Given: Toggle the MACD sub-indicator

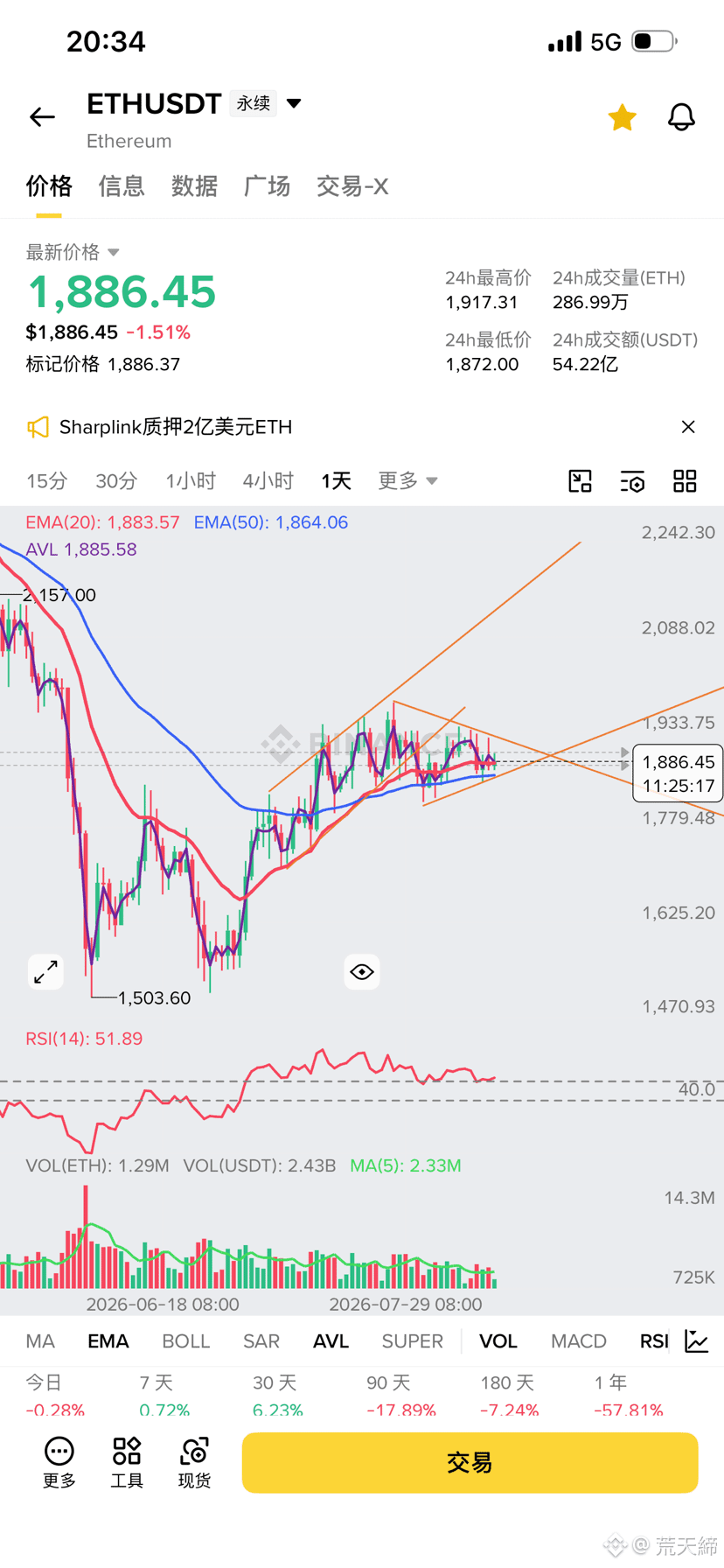Looking at the screenshot, I should tap(579, 1341).
